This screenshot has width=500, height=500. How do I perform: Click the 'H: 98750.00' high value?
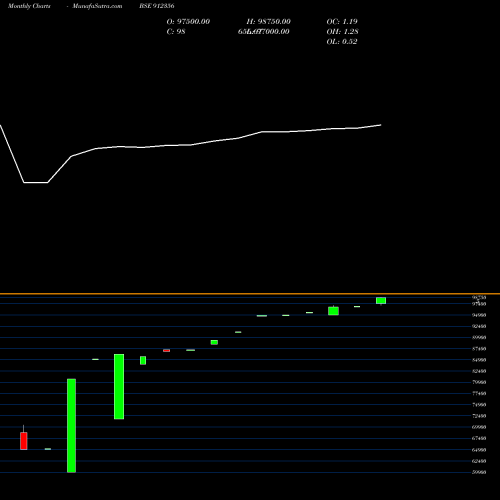(269, 21)
